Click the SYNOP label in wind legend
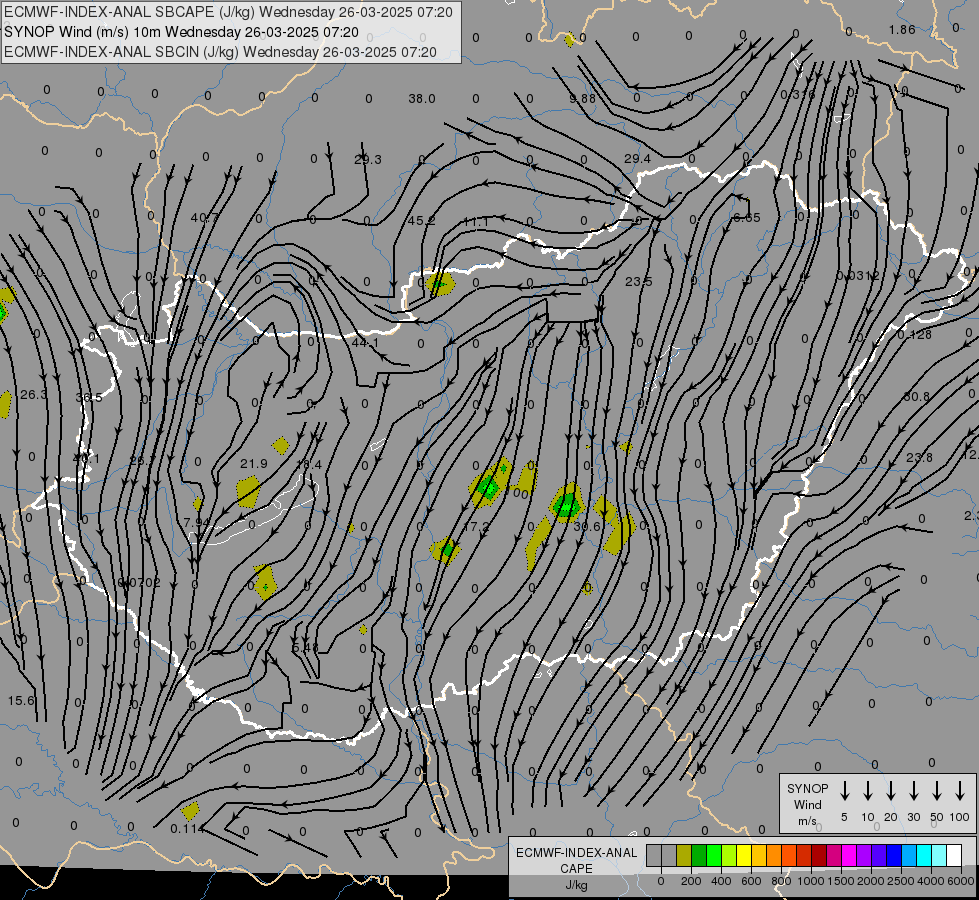Image resolution: width=979 pixels, height=900 pixels. coord(807,789)
